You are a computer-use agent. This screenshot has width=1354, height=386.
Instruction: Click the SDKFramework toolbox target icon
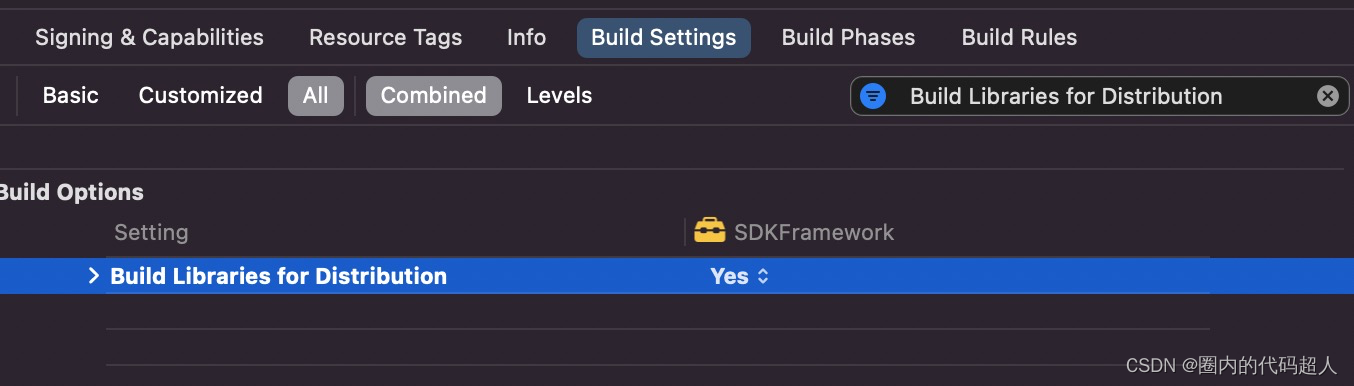[710, 231]
